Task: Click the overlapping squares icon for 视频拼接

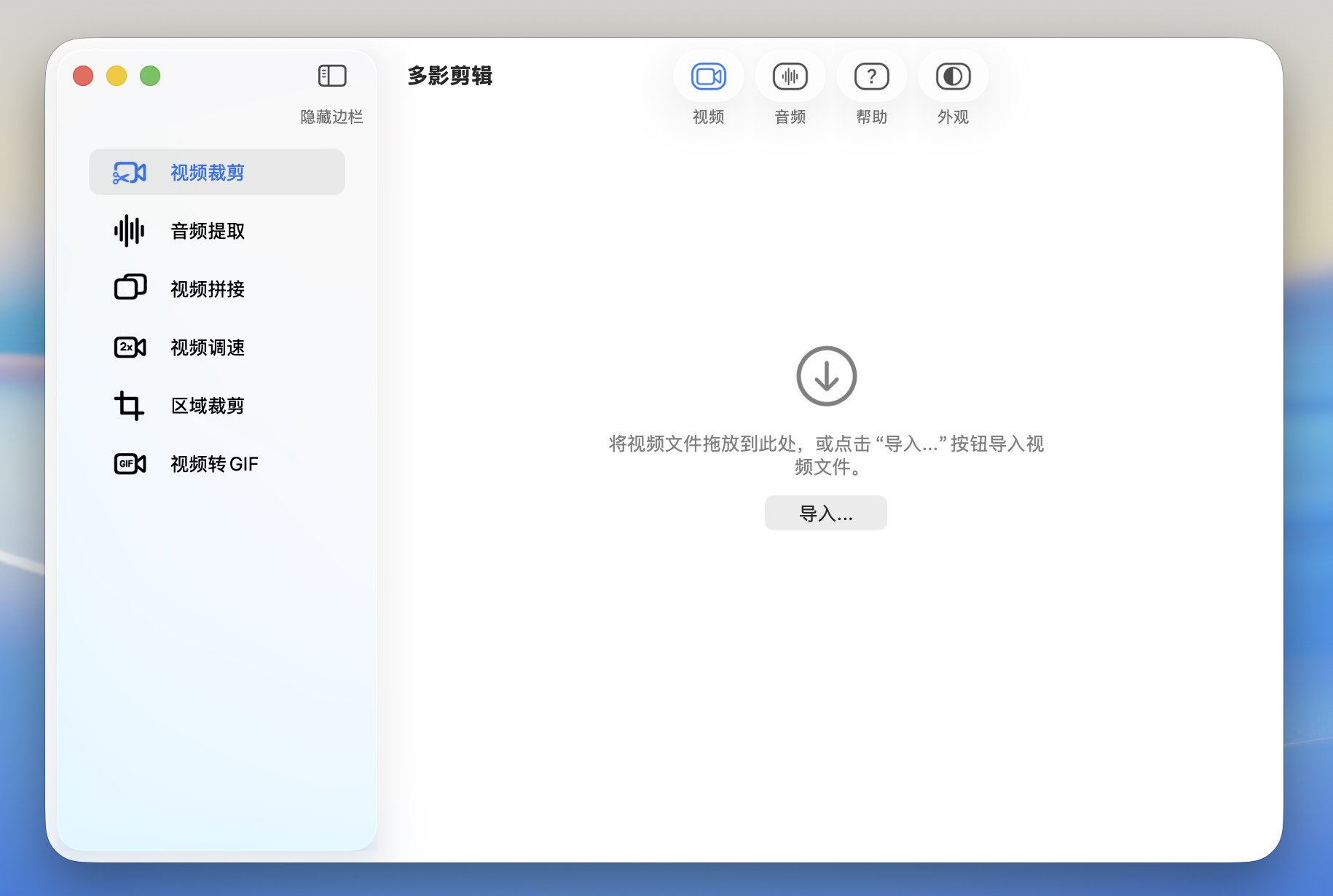Action: pyautogui.click(x=130, y=288)
